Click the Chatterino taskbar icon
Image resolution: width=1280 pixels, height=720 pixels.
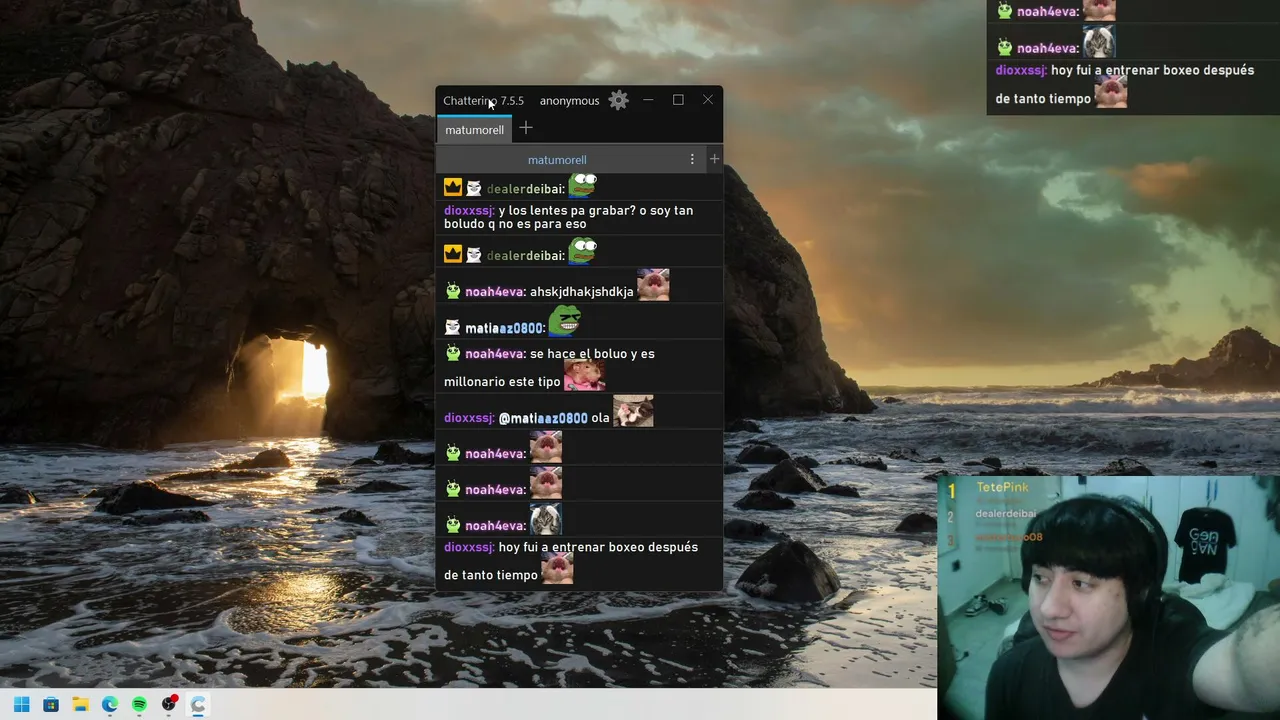point(198,704)
